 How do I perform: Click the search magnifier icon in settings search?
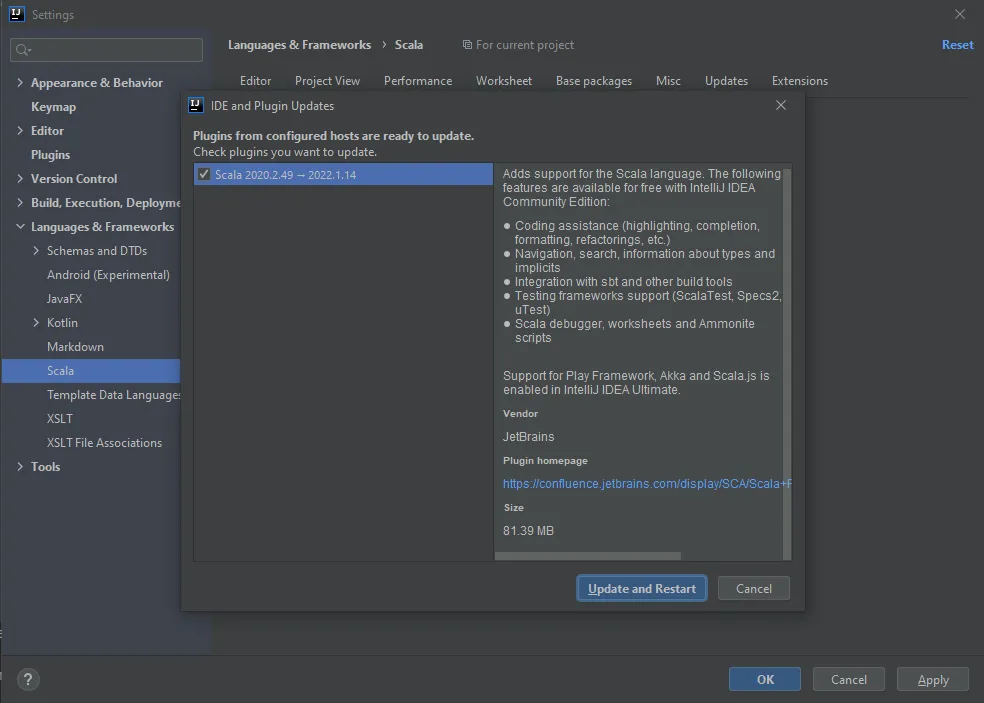pyautogui.click(x=23, y=50)
